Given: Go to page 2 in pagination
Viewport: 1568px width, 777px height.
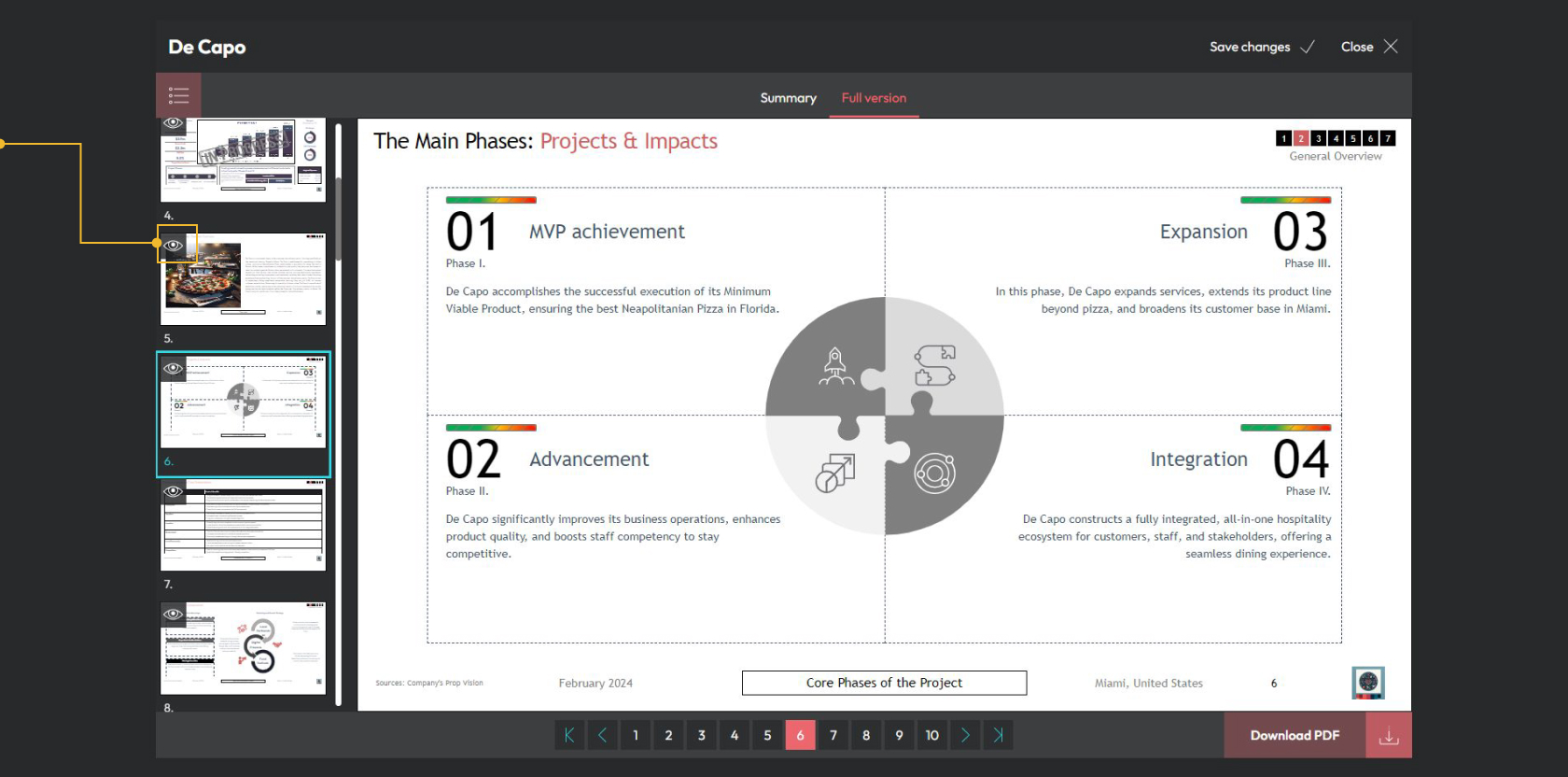Looking at the screenshot, I should [x=668, y=735].
